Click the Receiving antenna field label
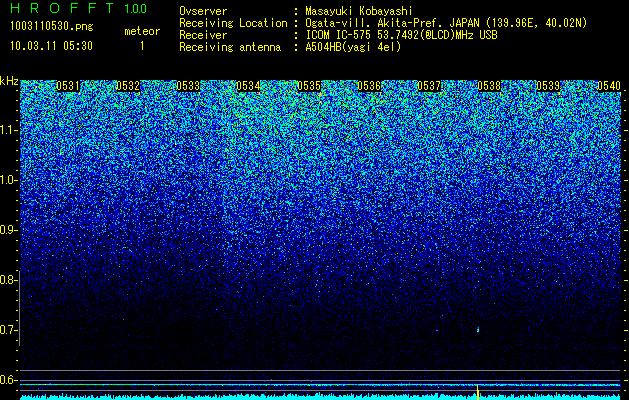629x400 pixels. [230, 47]
